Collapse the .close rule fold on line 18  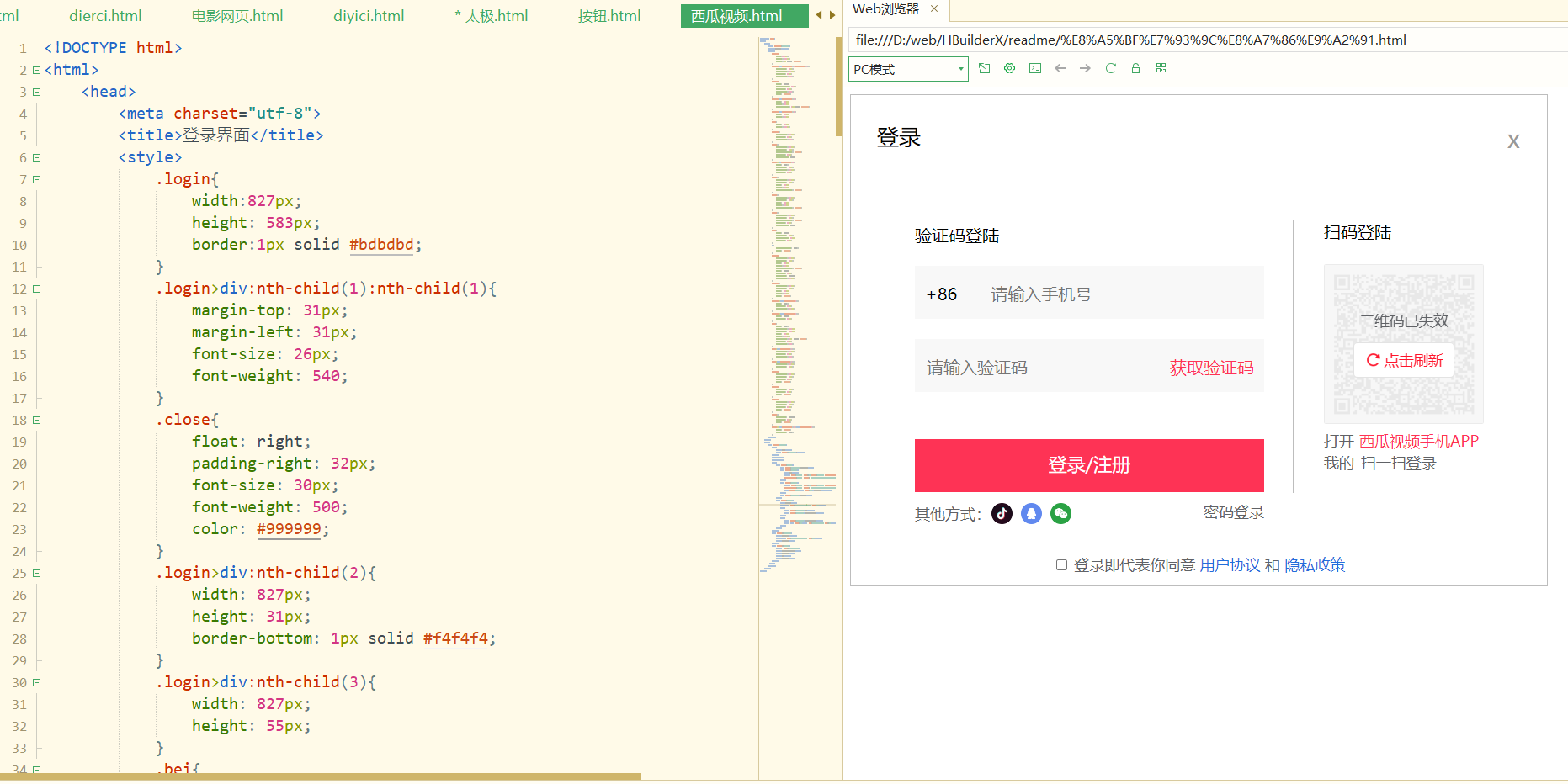pos(36,420)
